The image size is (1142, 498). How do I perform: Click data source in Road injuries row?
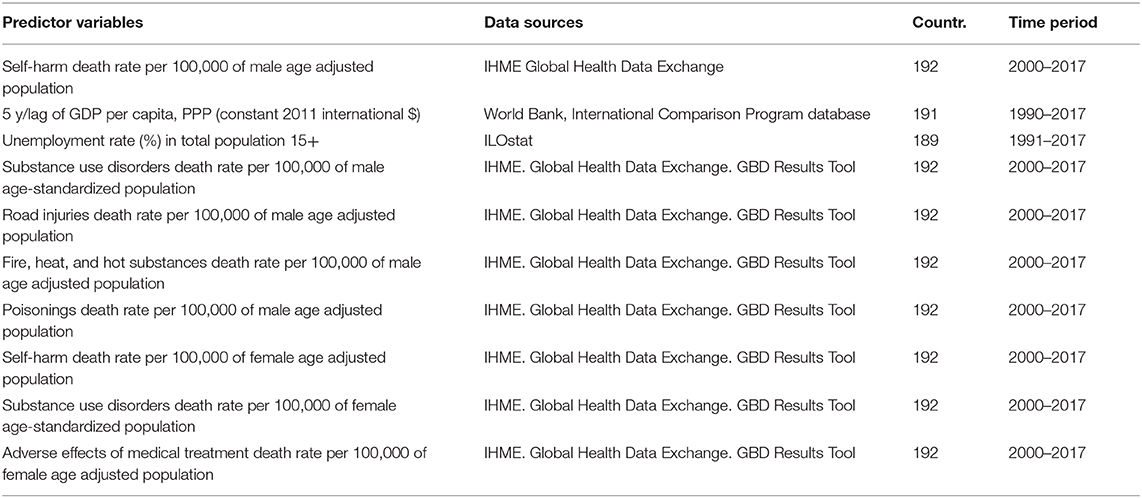[669, 215]
